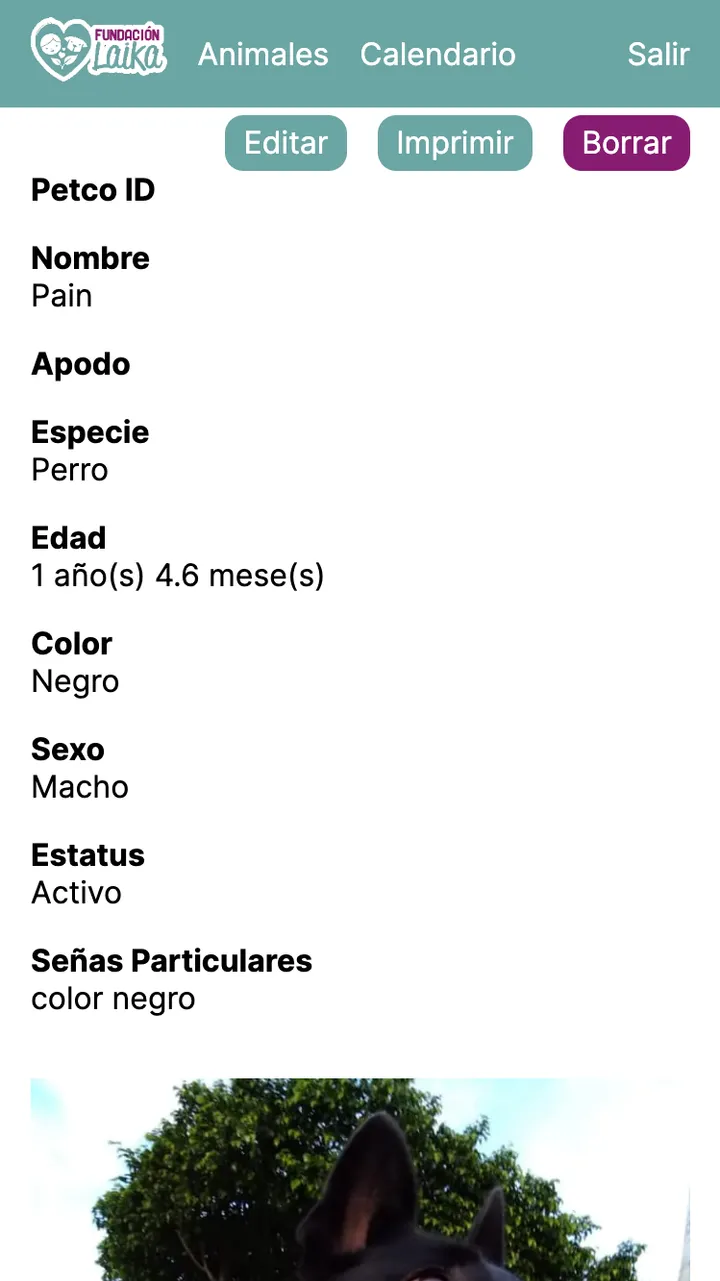
Task: Click the Señas Particulares heading
Action: click(172, 961)
